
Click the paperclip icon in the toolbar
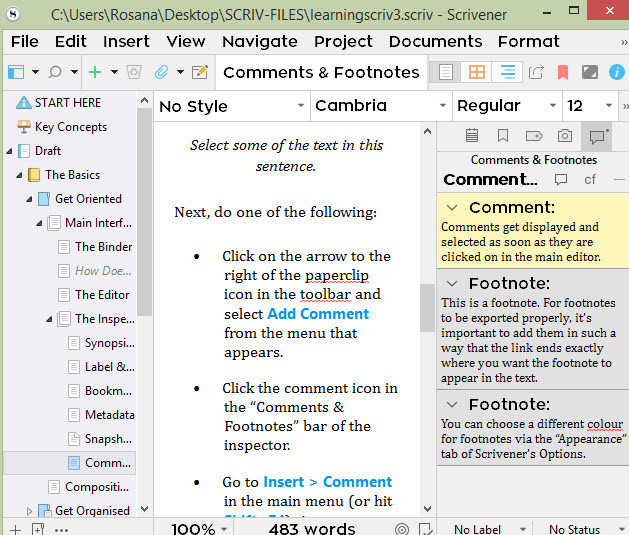coord(161,72)
